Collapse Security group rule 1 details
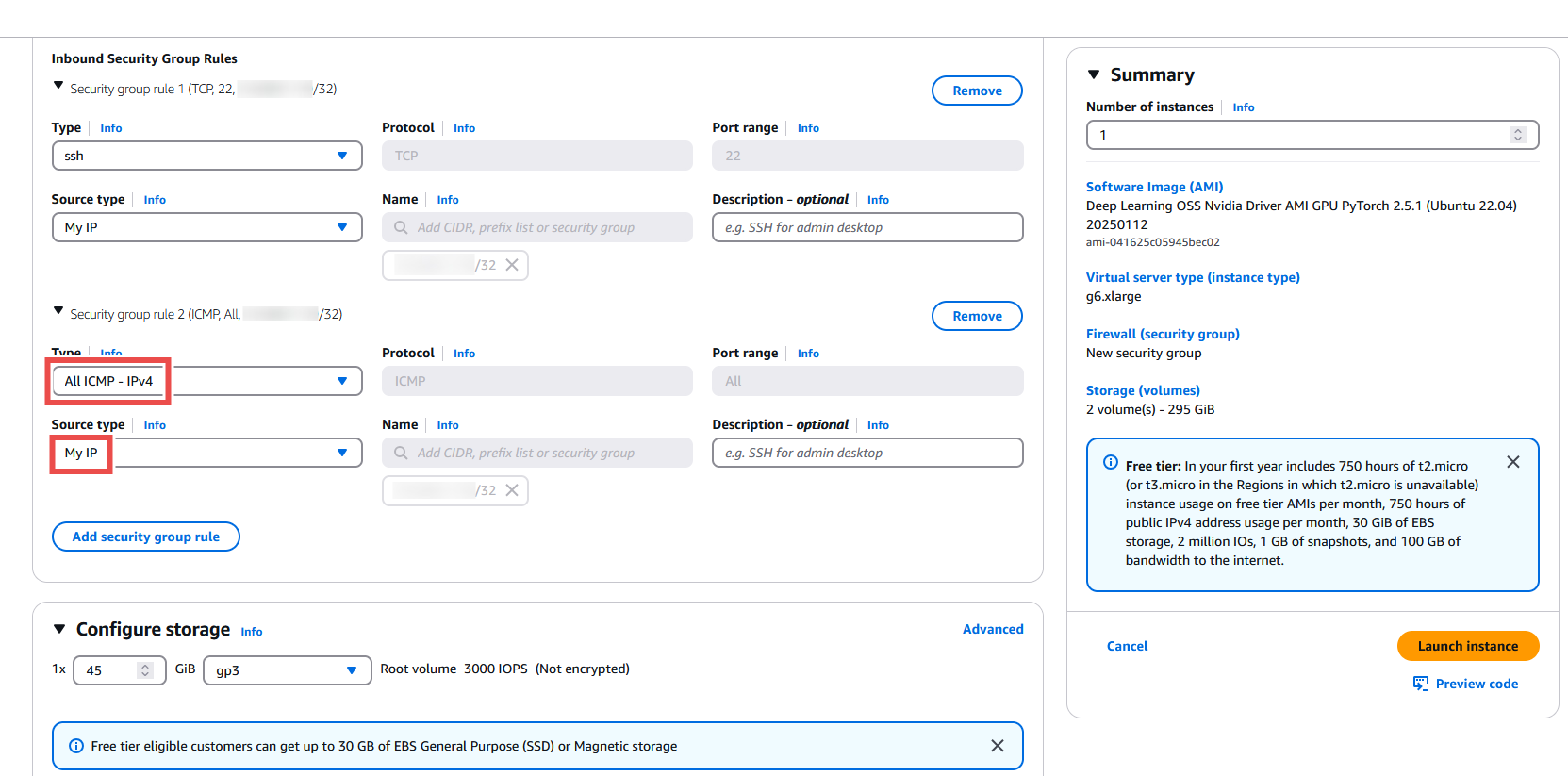Viewport: 1568px width, 776px height. click(x=58, y=87)
